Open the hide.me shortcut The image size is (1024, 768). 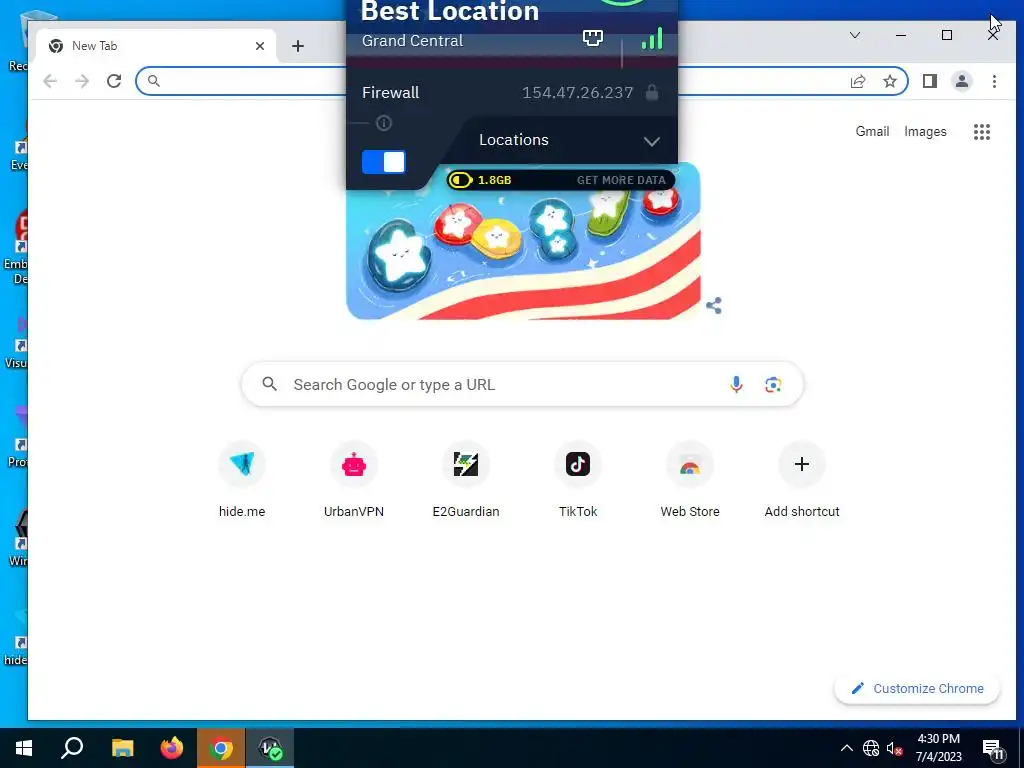tap(242, 481)
